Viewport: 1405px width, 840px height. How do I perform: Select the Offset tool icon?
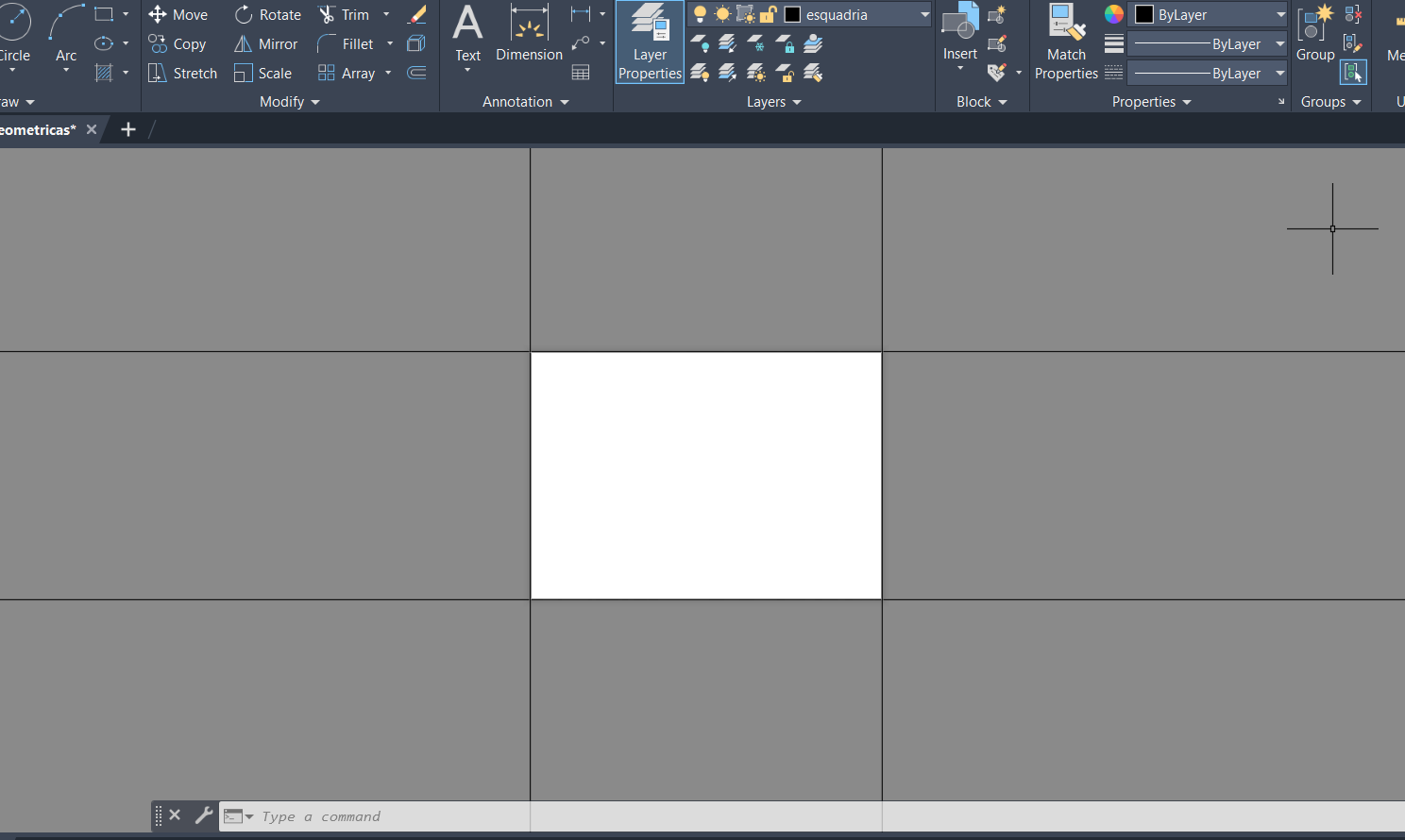(416, 73)
